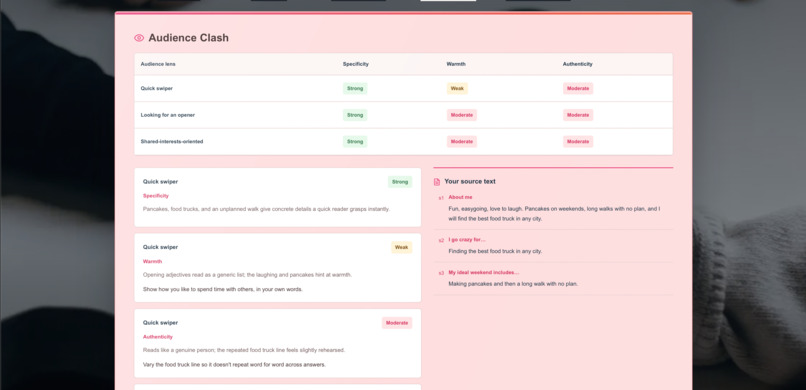The width and height of the screenshot is (806, 390).
Task: Click the answer 'Finding the best food truck in any city.'
Action: click(x=495, y=251)
